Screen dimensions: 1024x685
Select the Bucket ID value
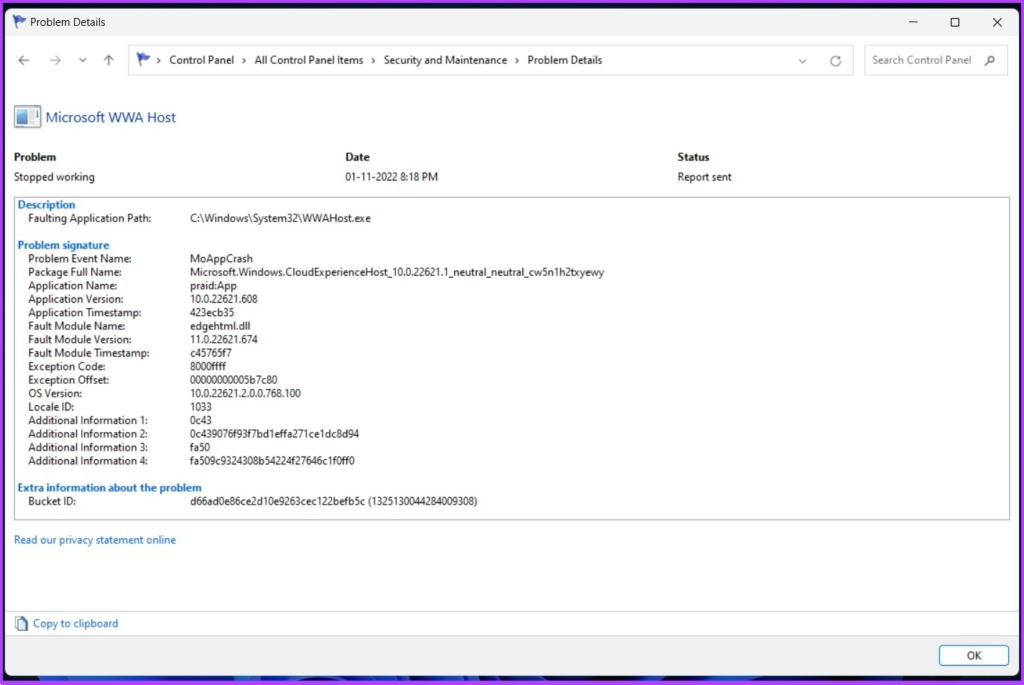point(333,502)
